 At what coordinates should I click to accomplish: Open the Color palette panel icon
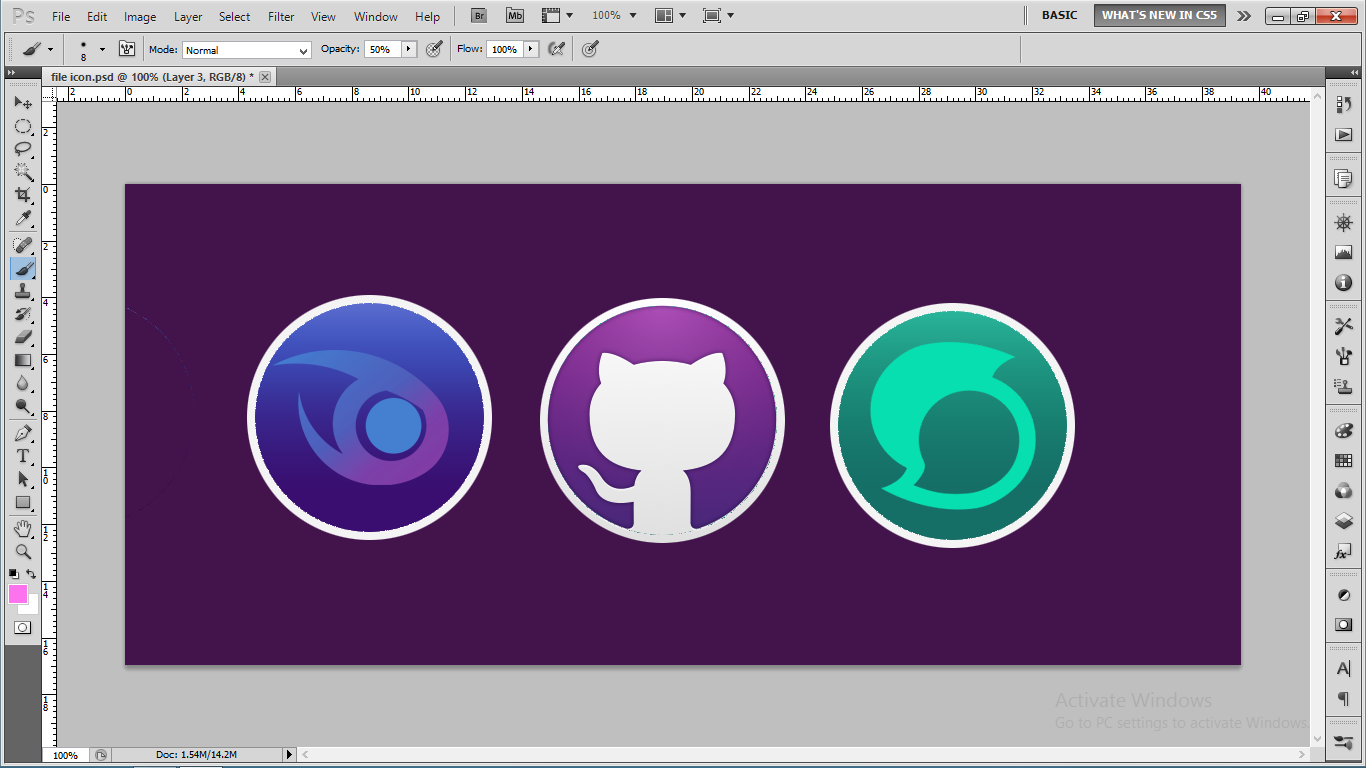click(1343, 431)
